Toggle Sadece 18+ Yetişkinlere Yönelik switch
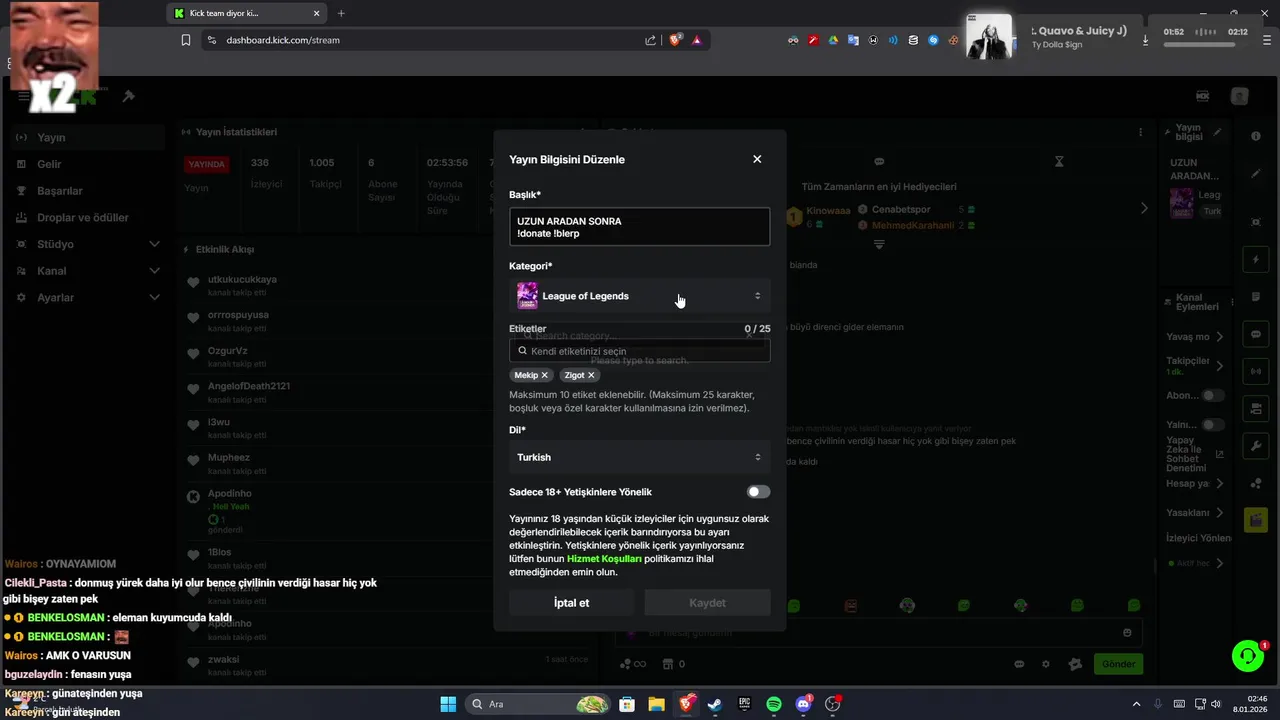Viewport: 1280px width, 720px height. click(x=758, y=492)
